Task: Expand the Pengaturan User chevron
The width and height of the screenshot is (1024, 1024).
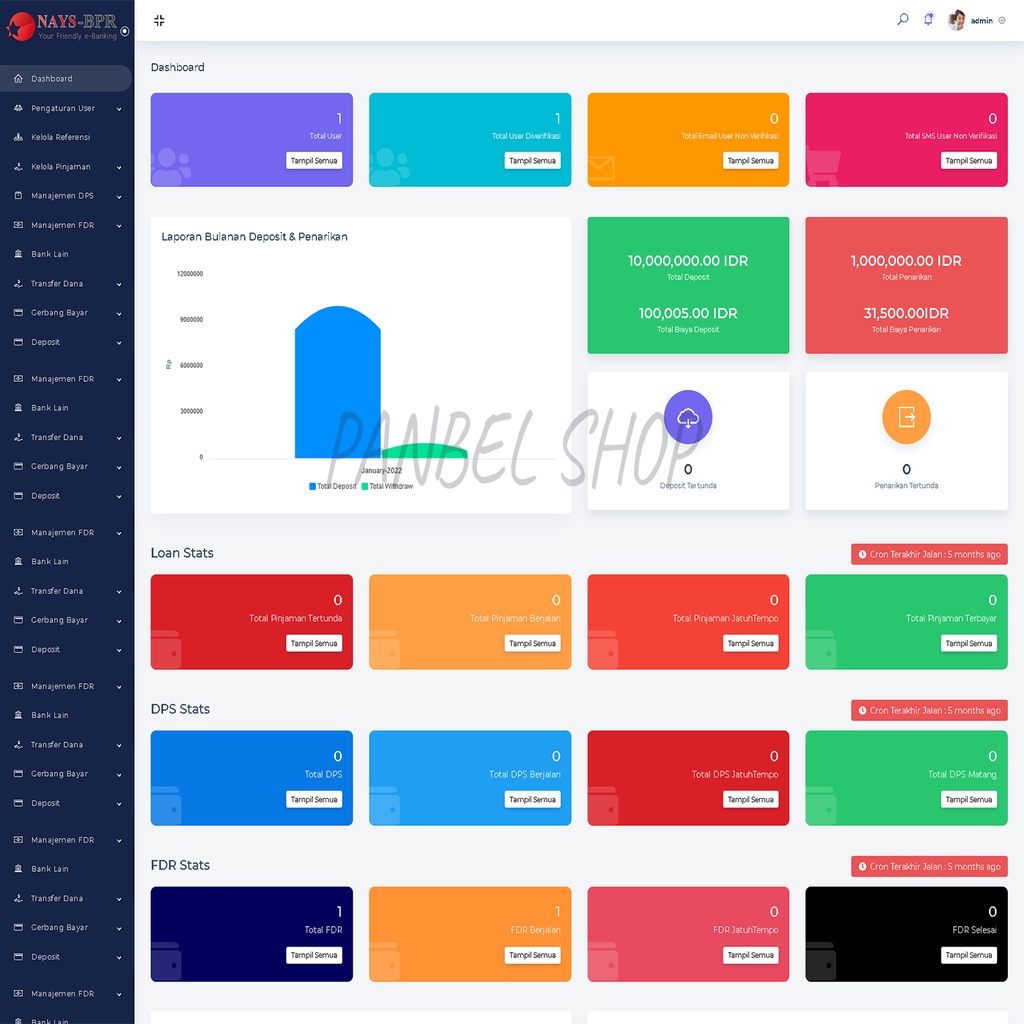Action: point(119,109)
